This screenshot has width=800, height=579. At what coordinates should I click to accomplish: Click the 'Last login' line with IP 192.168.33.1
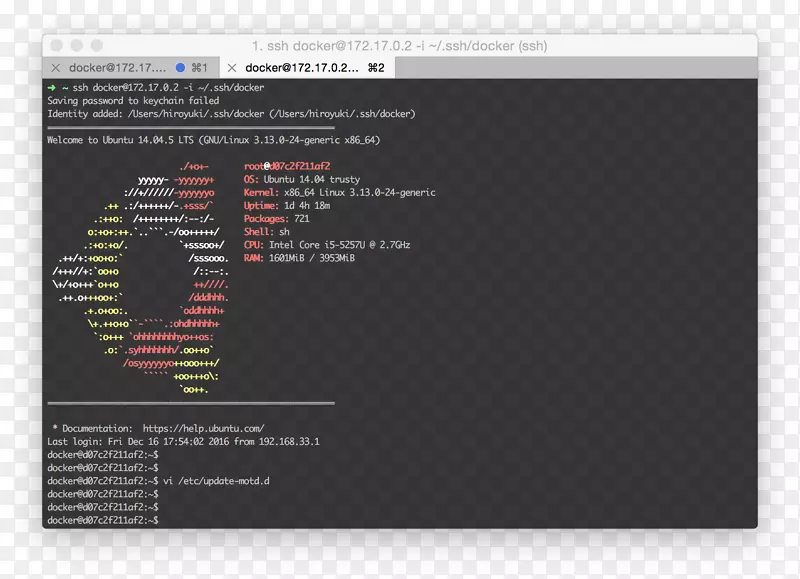[x=183, y=441]
